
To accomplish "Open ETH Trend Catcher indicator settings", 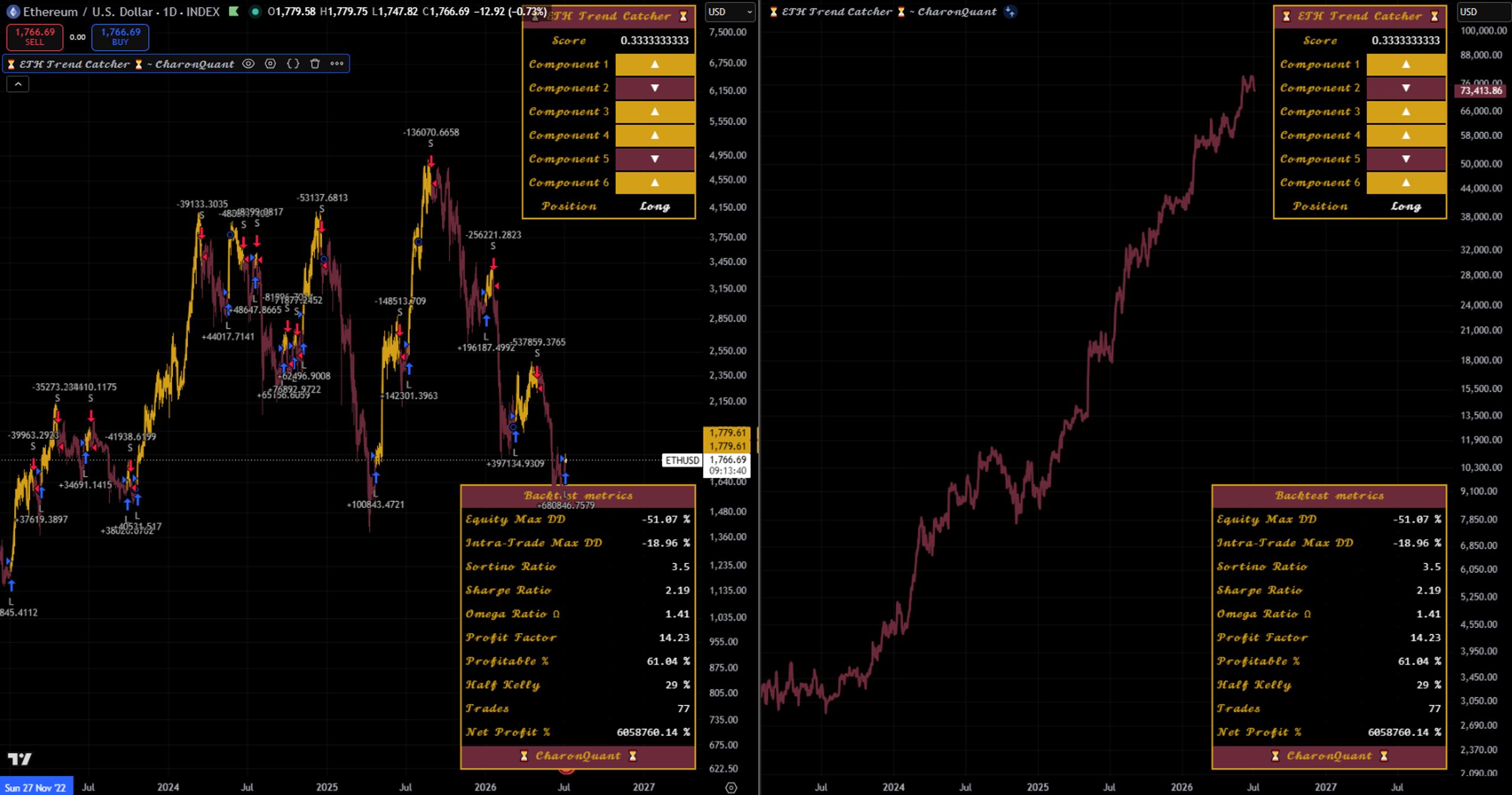I will pos(270,64).
